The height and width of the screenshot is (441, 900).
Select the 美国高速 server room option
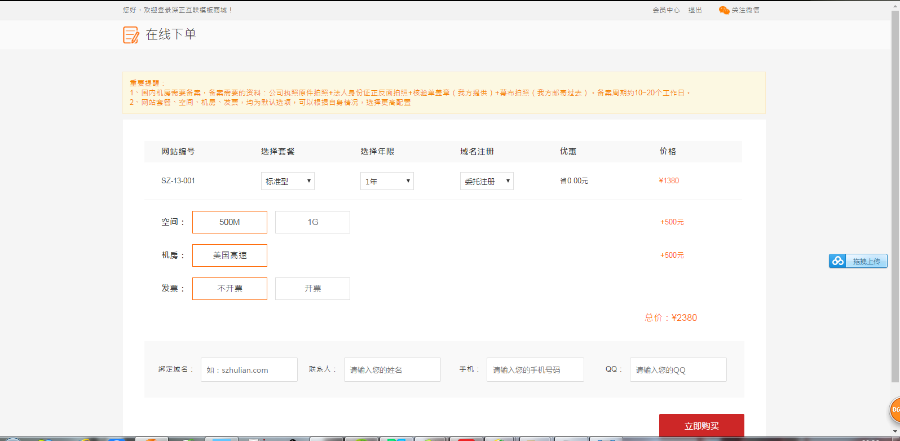(230, 256)
